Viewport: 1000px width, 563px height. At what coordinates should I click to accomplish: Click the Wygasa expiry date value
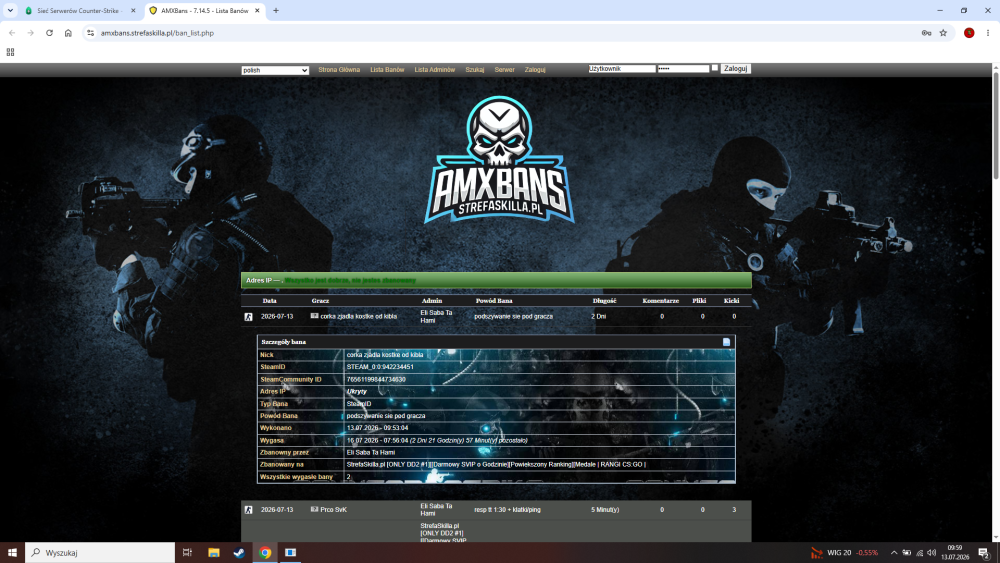(x=437, y=441)
